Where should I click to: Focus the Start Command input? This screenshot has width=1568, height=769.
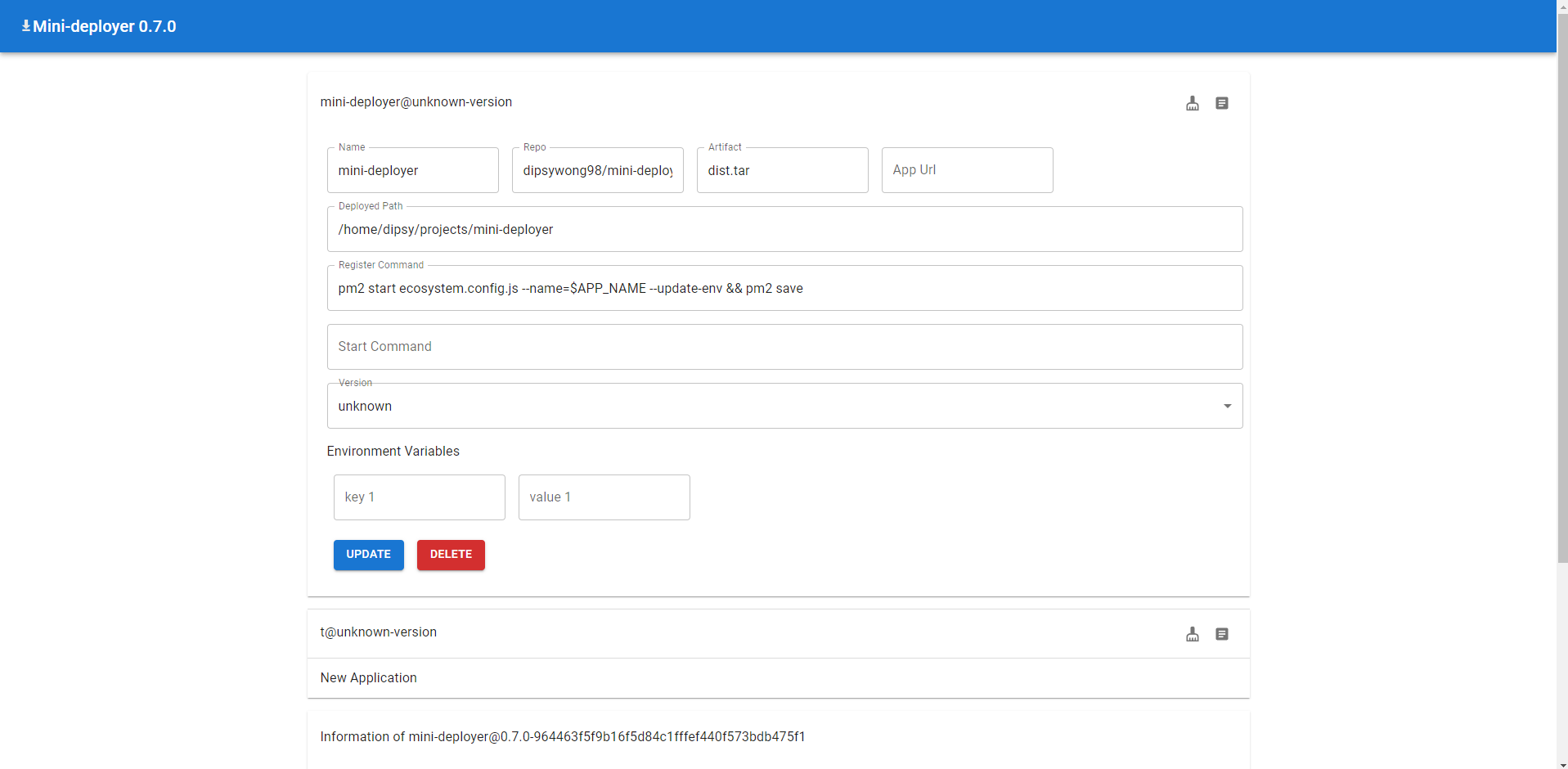coord(784,347)
